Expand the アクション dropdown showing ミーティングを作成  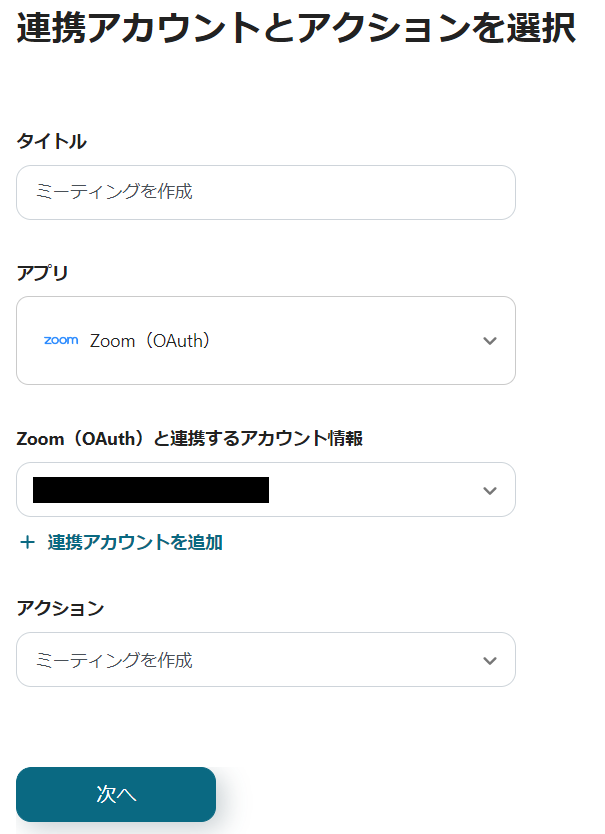[265, 660]
